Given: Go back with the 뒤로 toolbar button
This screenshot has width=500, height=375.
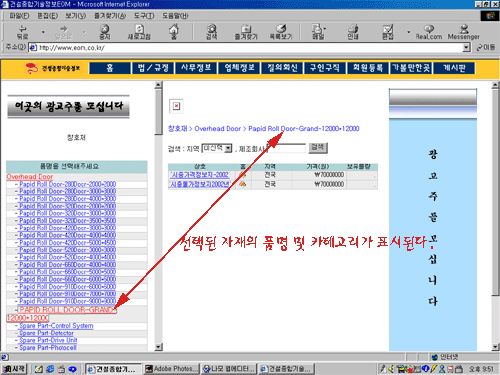Looking at the screenshot, I should pos(22,32).
